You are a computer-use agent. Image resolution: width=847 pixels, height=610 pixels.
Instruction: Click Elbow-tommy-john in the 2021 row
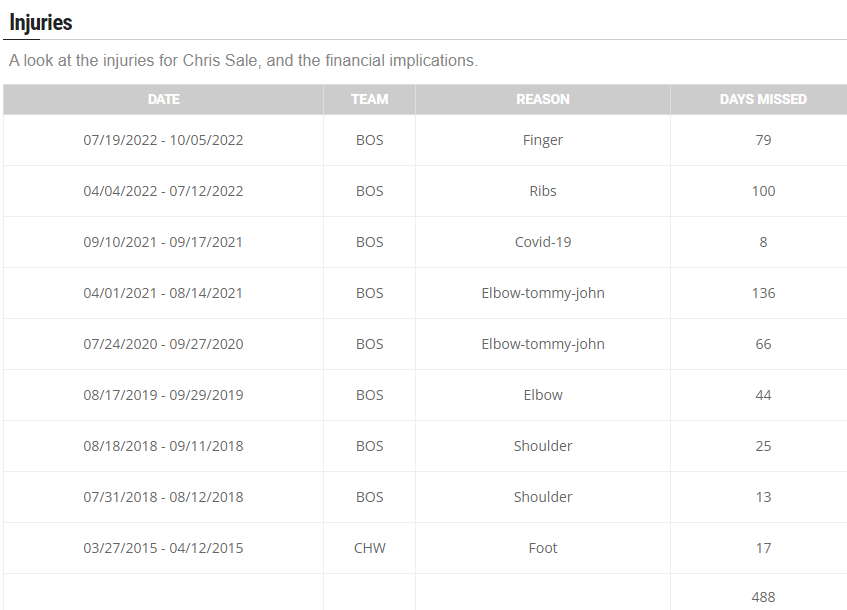543,293
